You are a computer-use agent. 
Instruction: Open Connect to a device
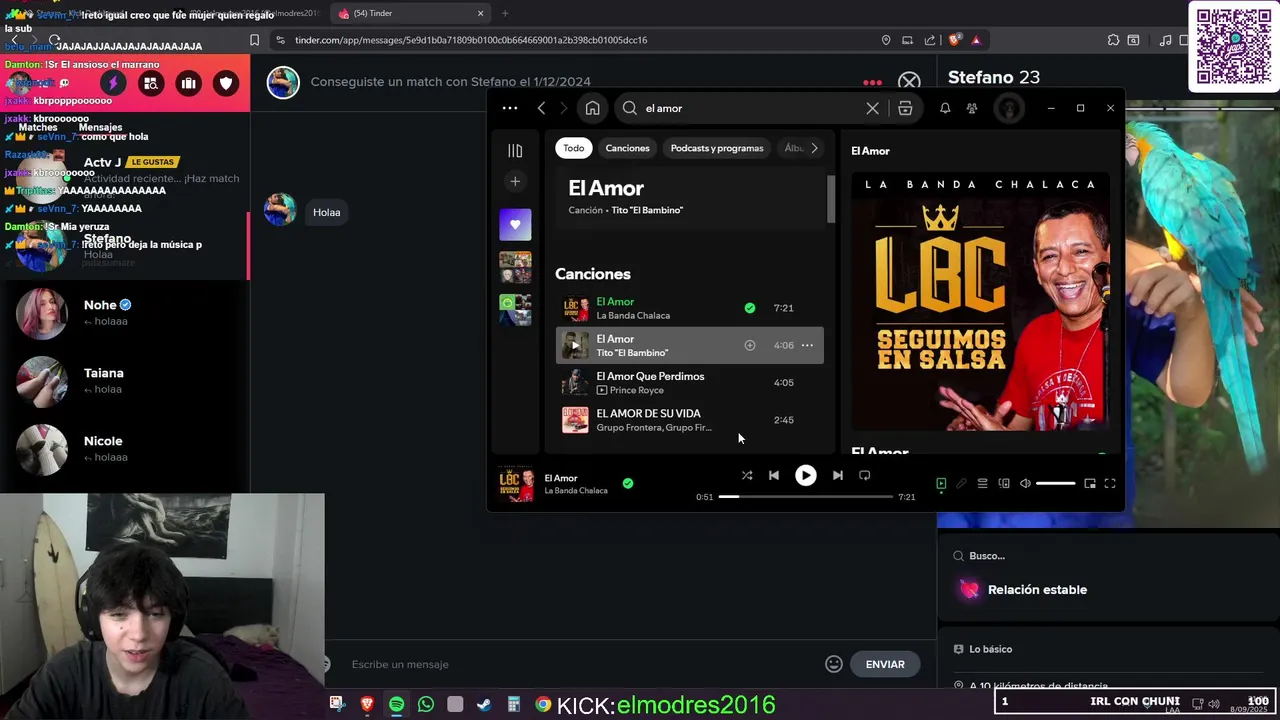pos(1004,484)
